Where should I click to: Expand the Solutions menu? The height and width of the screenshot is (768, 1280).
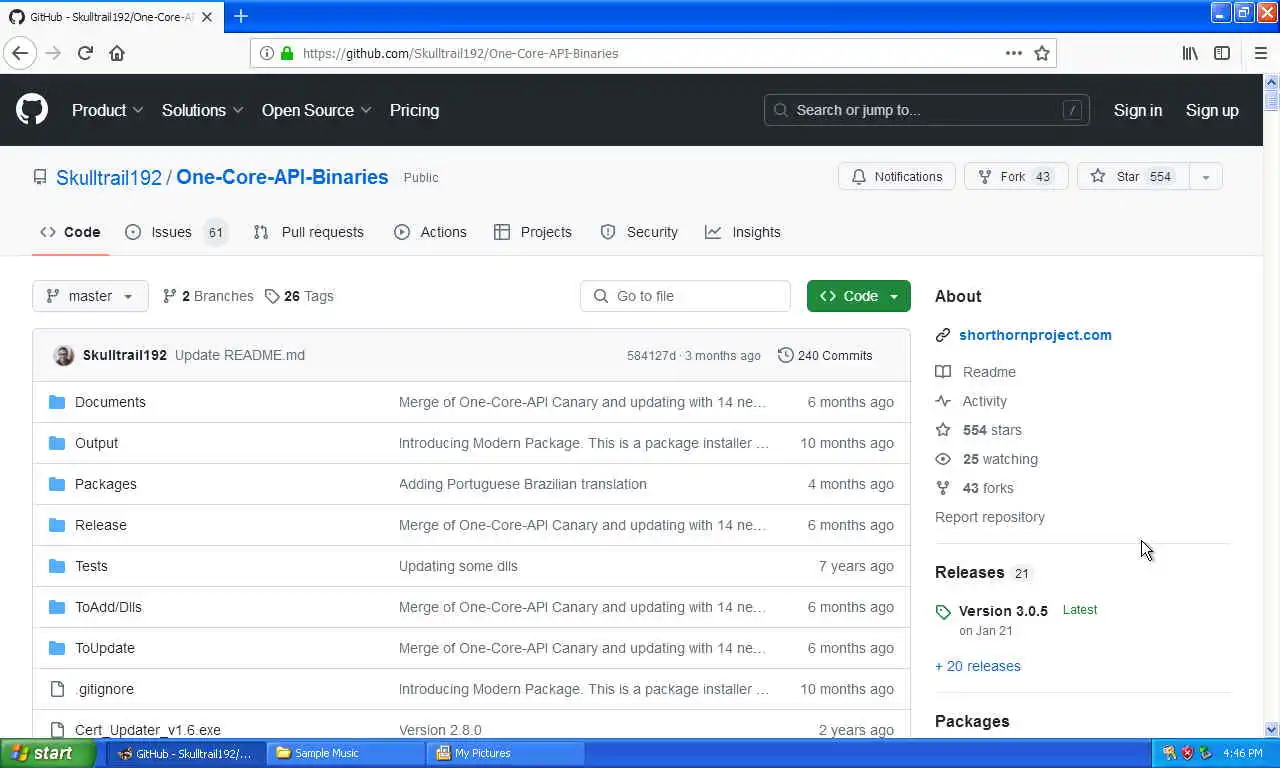point(202,110)
